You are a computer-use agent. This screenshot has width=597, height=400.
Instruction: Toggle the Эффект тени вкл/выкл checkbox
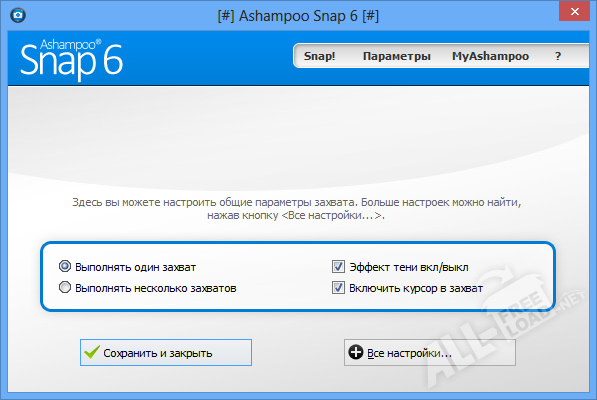(338, 266)
